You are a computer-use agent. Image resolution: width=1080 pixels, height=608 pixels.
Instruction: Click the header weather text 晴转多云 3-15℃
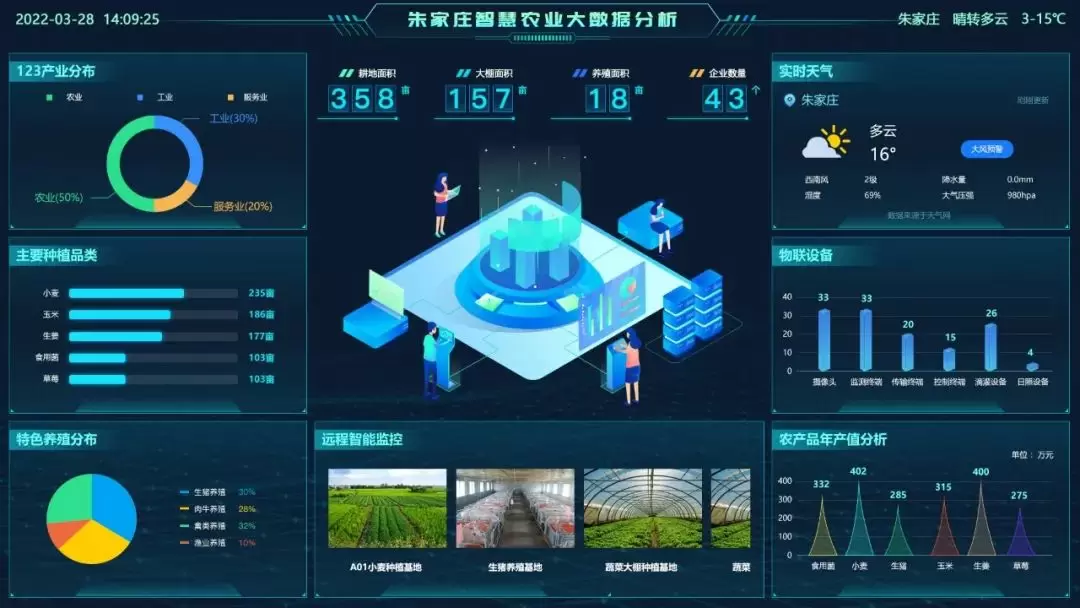click(1009, 19)
